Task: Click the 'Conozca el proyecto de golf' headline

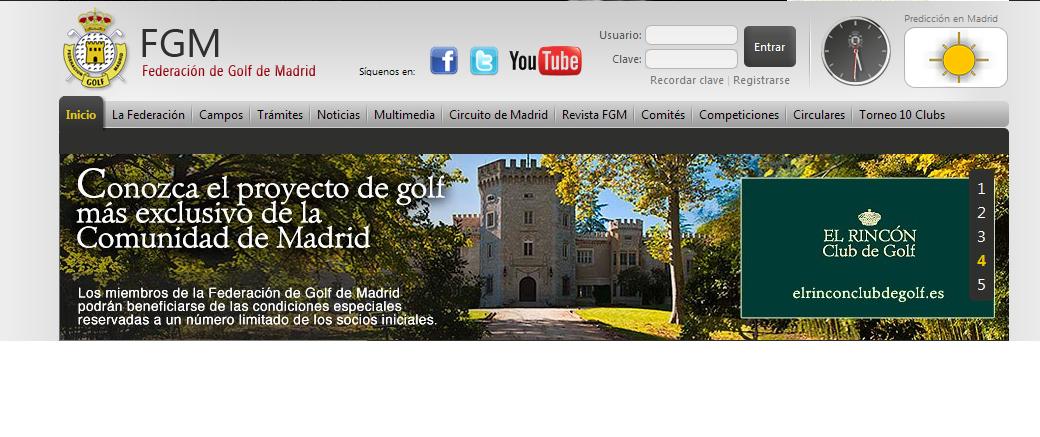Action: [x=261, y=209]
